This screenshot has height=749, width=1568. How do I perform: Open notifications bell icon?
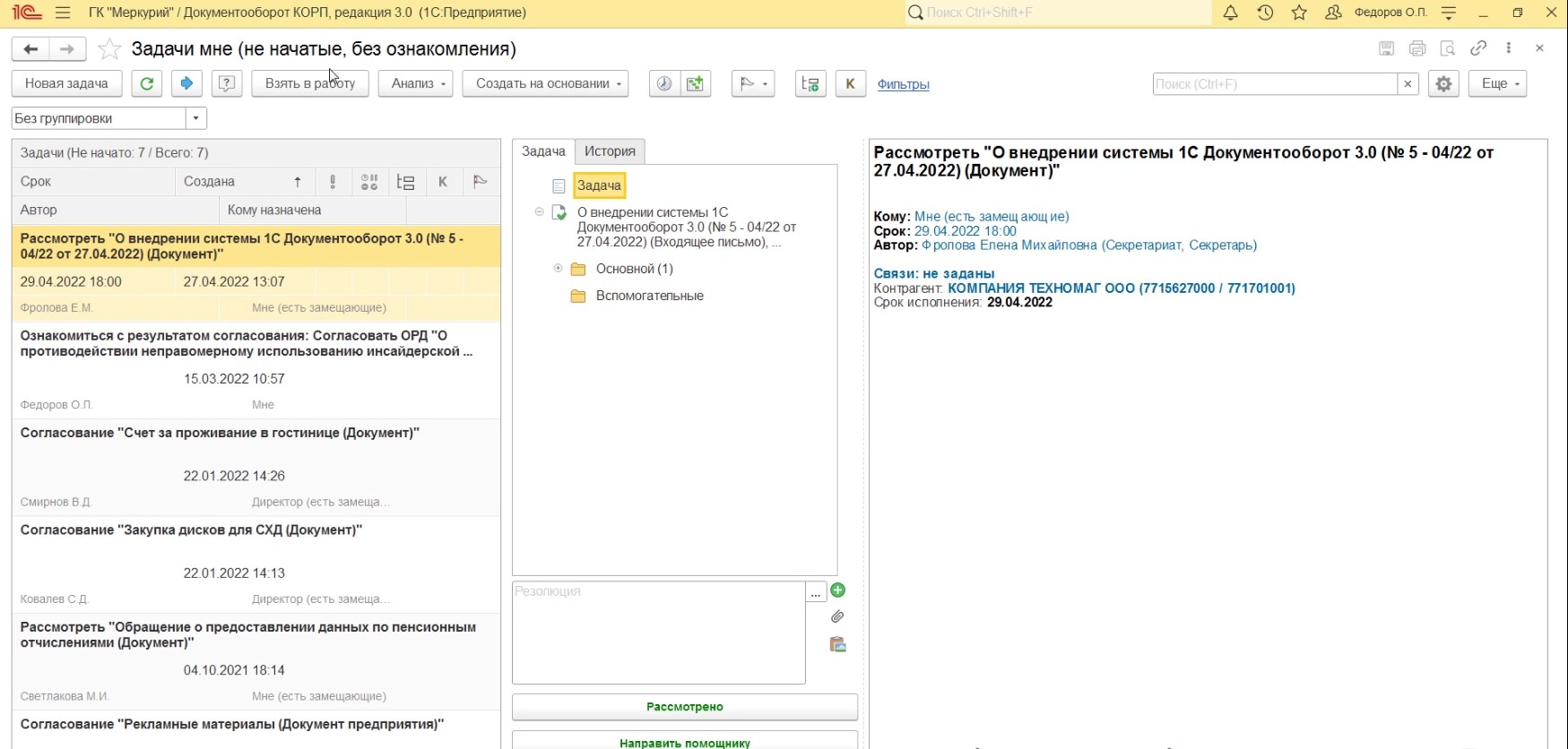1231,13
